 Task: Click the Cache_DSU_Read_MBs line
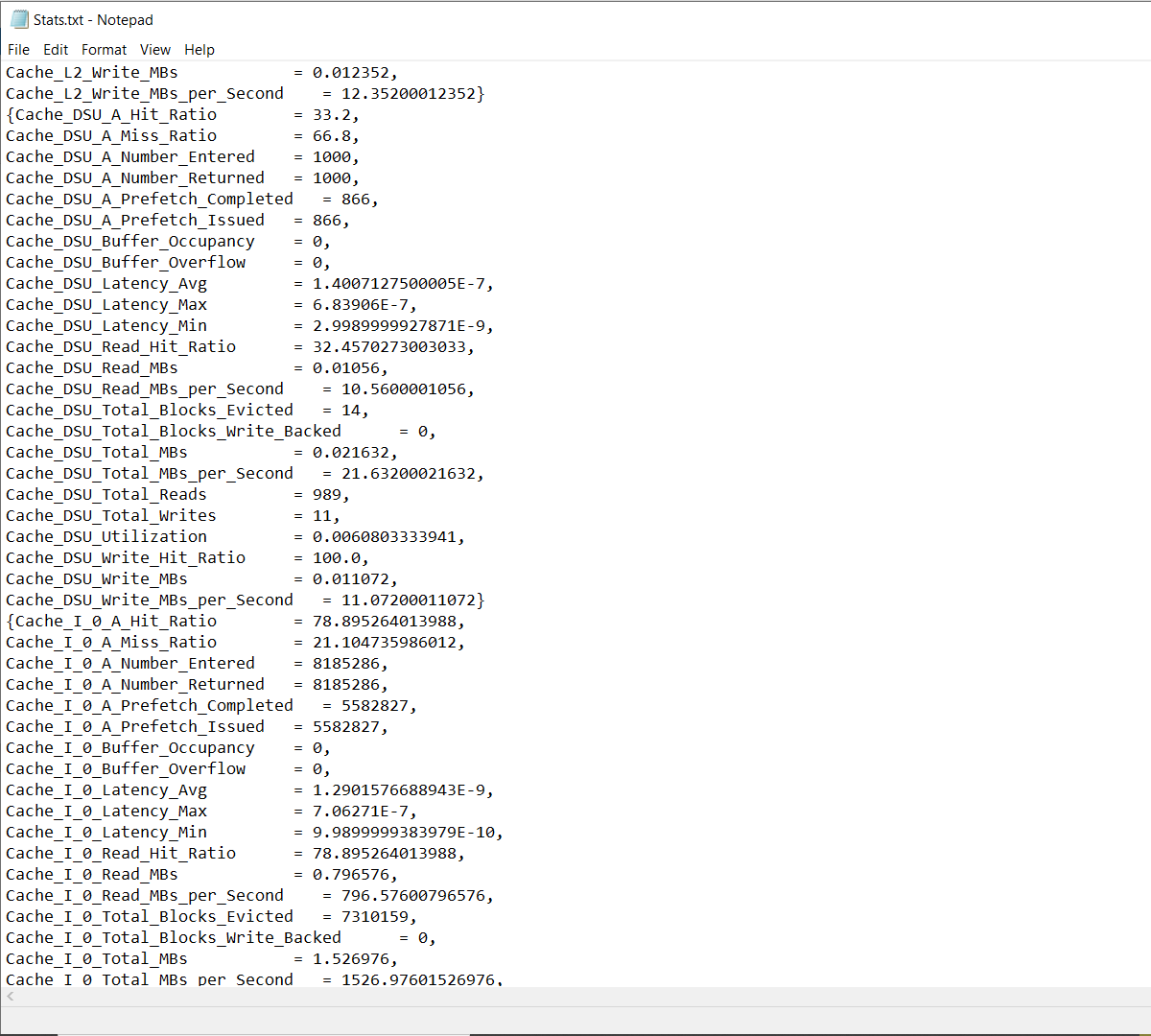tap(197, 368)
